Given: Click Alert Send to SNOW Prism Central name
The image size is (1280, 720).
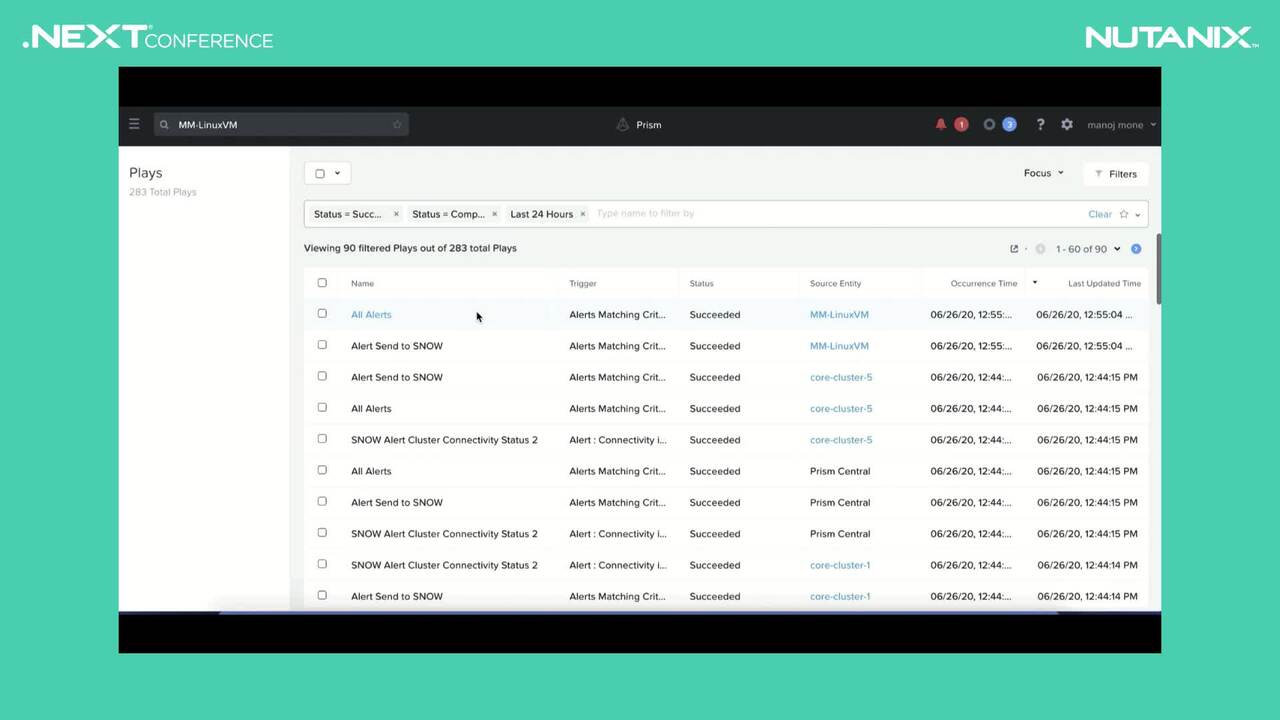Looking at the screenshot, I should pyautogui.click(x=397, y=502).
